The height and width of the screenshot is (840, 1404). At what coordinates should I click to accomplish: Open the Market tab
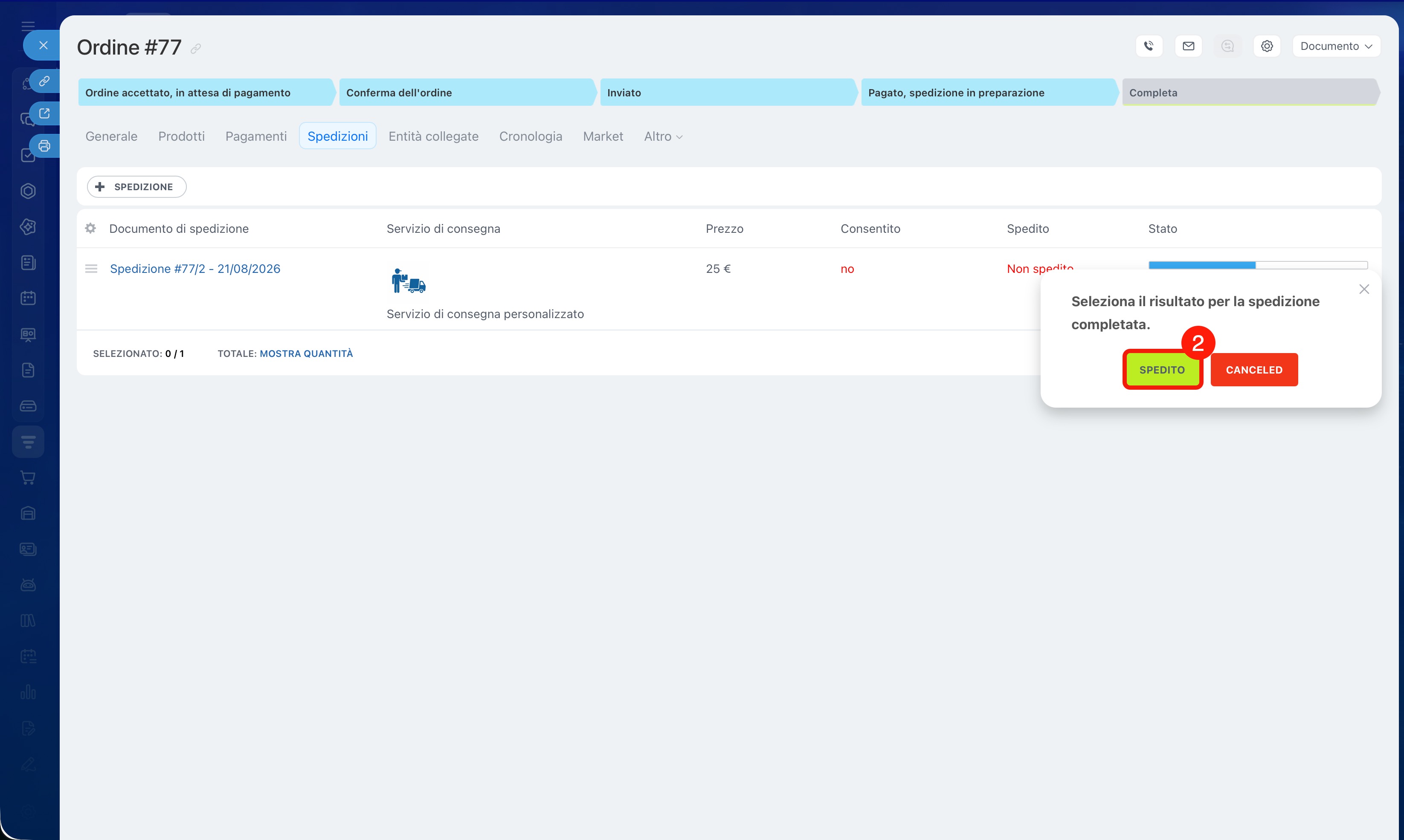click(603, 136)
